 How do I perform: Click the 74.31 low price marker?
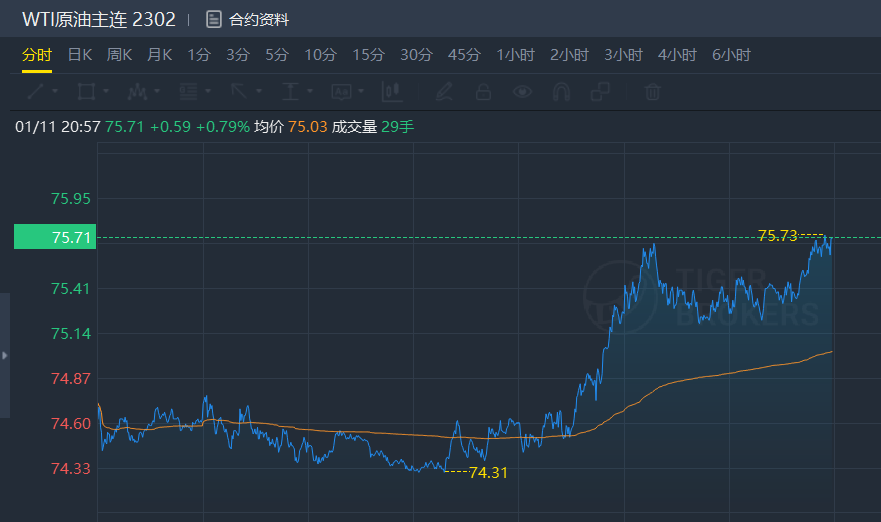click(x=488, y=473)
